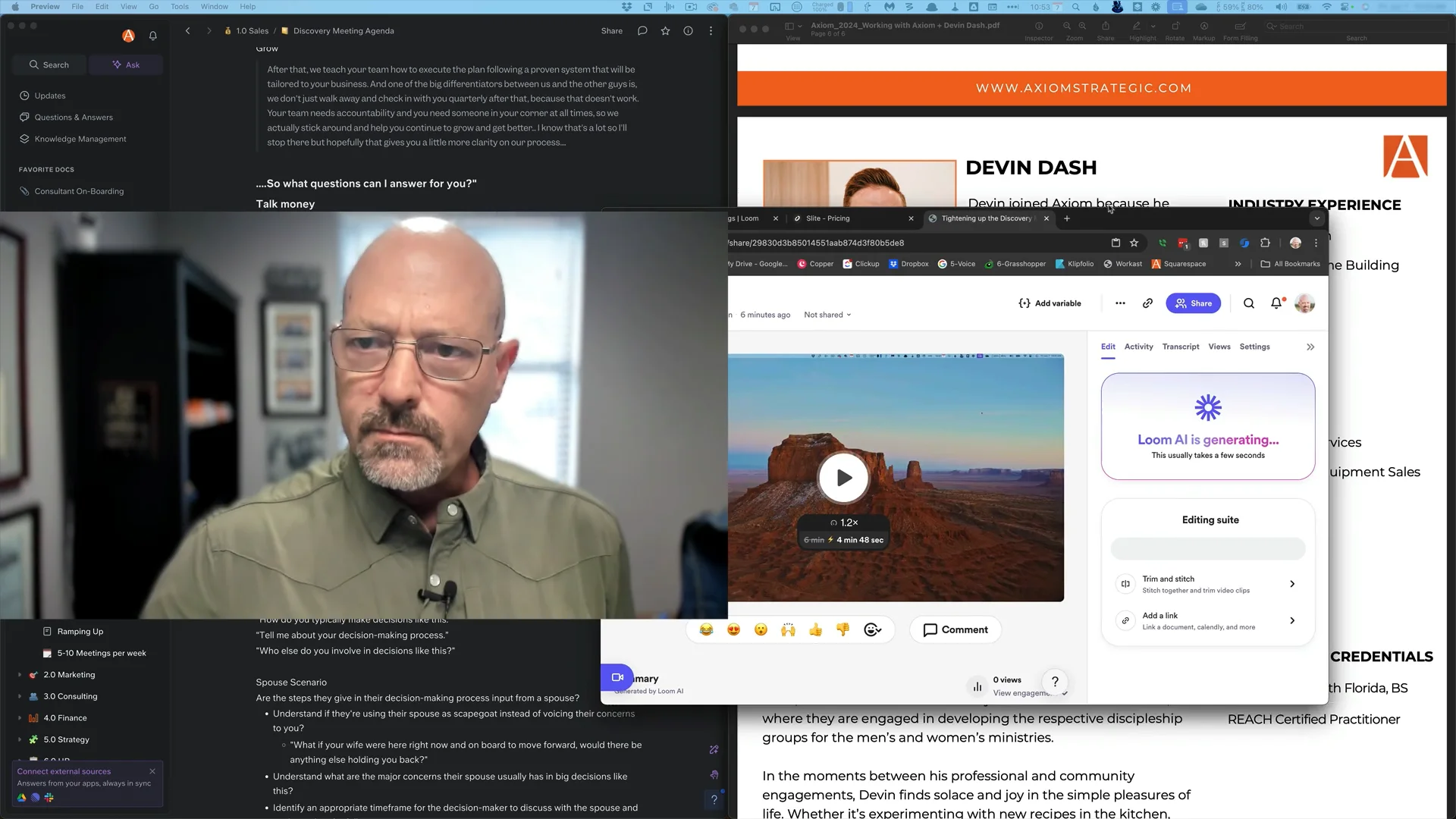This screenshot has width=1456, height=819.
Task: Click Share in the Slite doc header
Action: 612,31
